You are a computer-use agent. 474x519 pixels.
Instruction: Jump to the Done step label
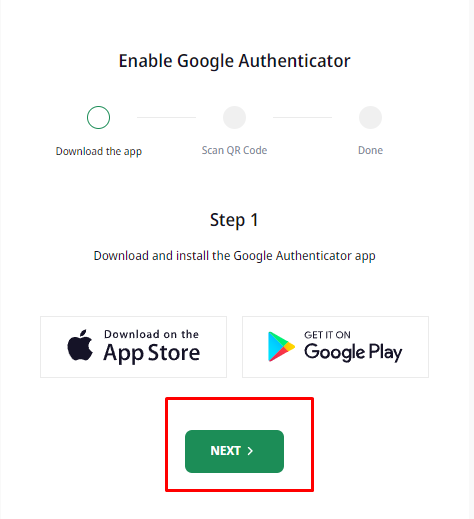(370, 150)
